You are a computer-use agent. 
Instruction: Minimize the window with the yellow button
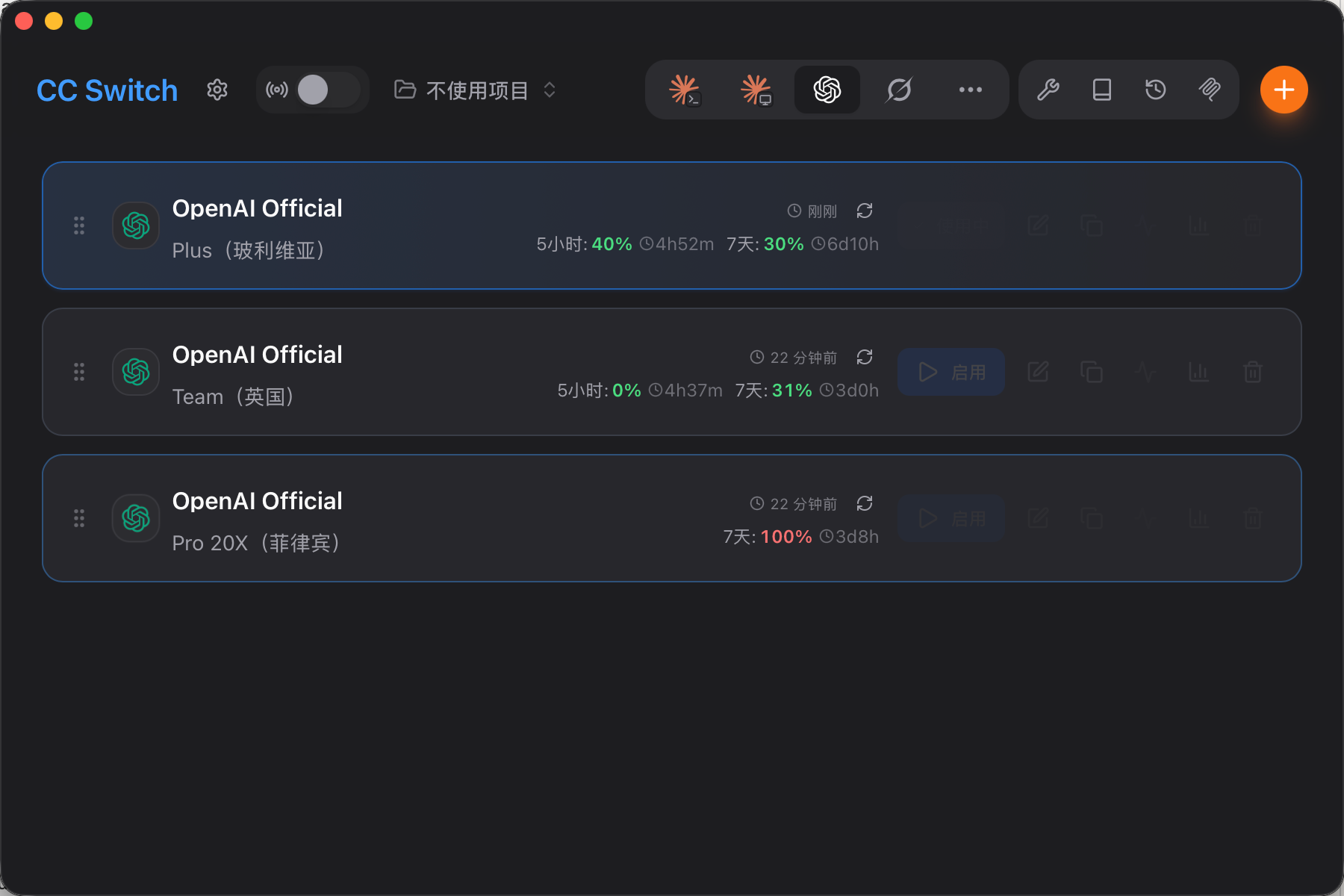coord(54,21)
